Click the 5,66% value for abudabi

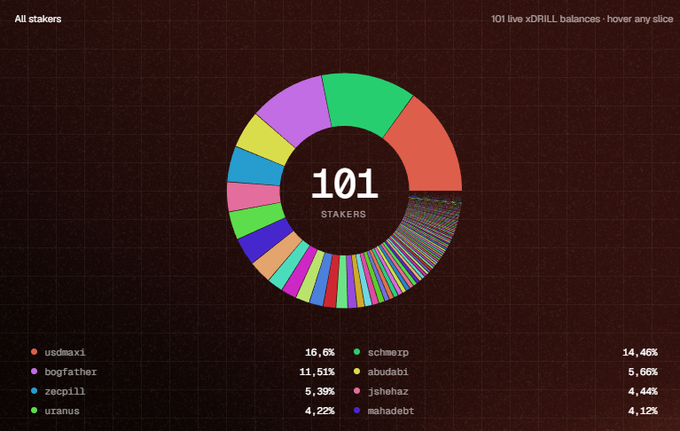tap(643, 372)
